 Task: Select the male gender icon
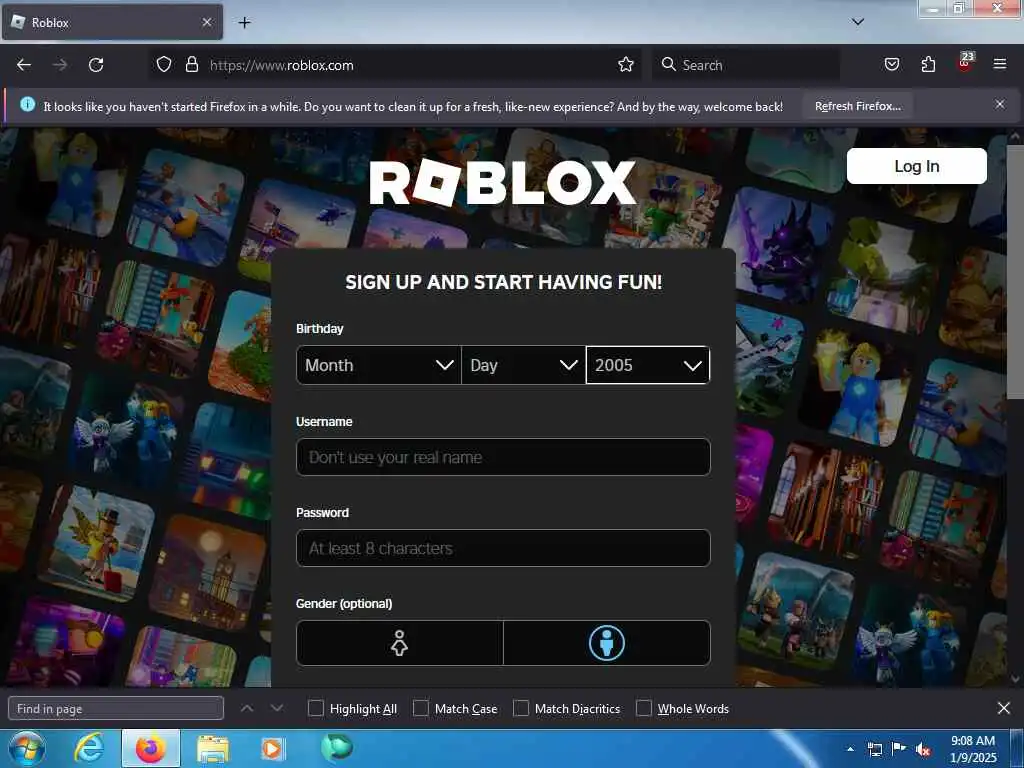point(607,643)
